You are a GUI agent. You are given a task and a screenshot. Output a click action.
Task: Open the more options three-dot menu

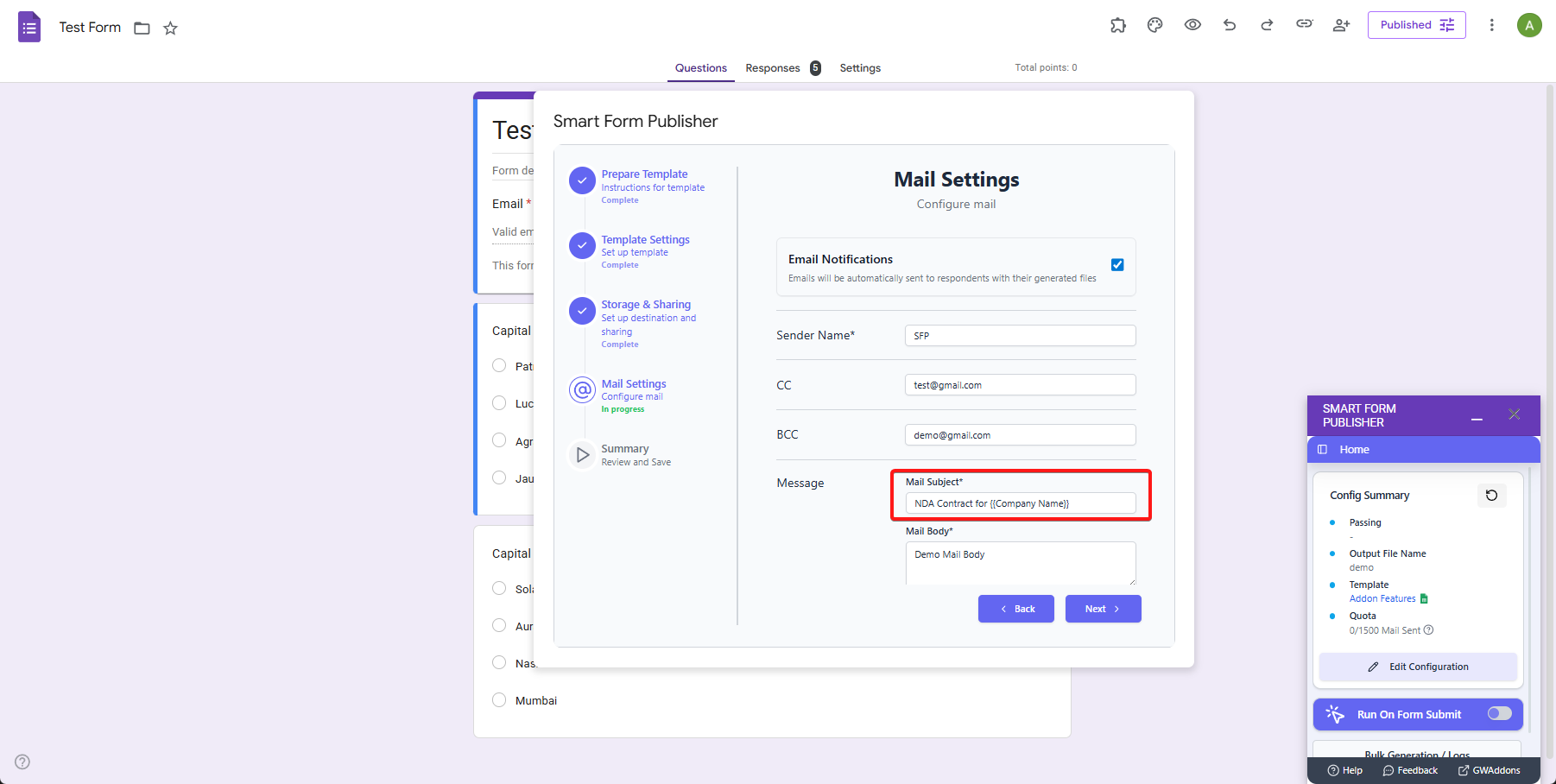(1491, 25)
